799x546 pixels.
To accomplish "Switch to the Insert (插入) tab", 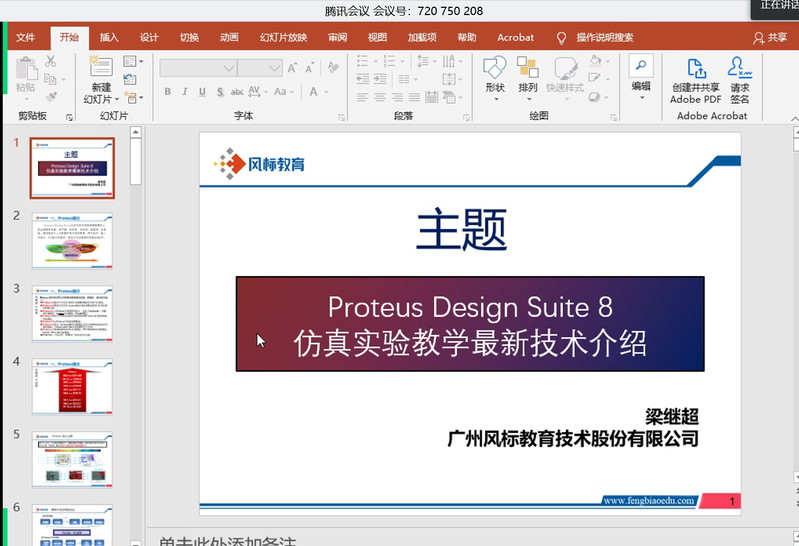I will 109,38.
